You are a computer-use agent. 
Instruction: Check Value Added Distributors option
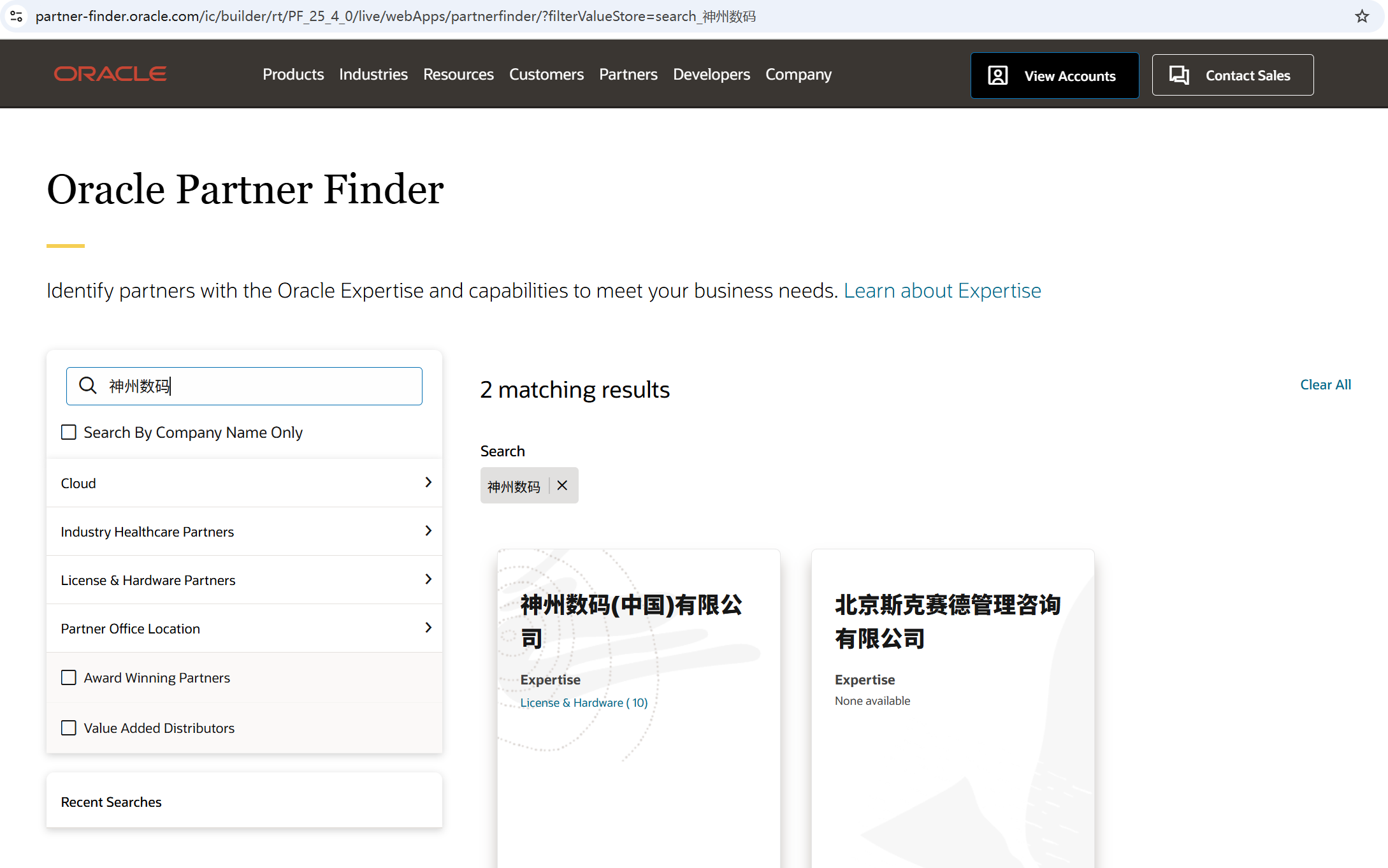[x=69, y=728]
